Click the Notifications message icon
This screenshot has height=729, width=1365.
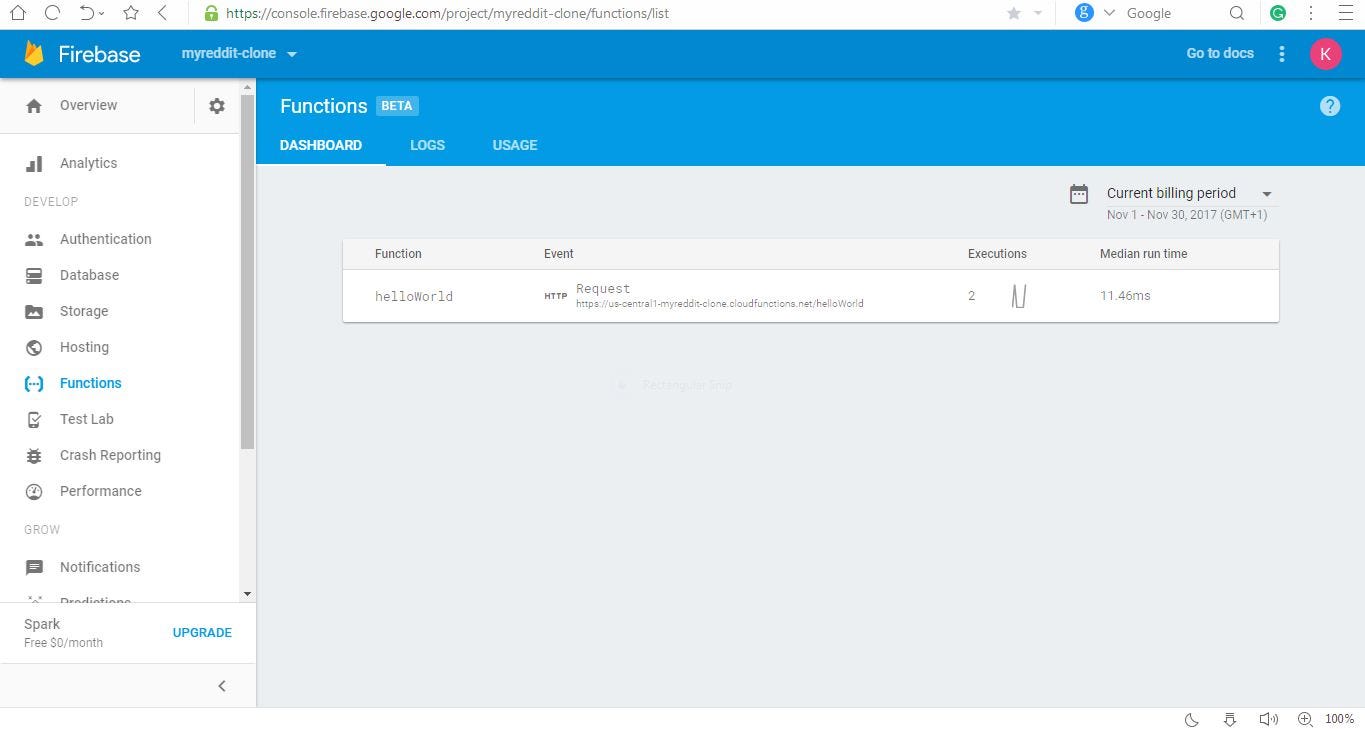34,567
